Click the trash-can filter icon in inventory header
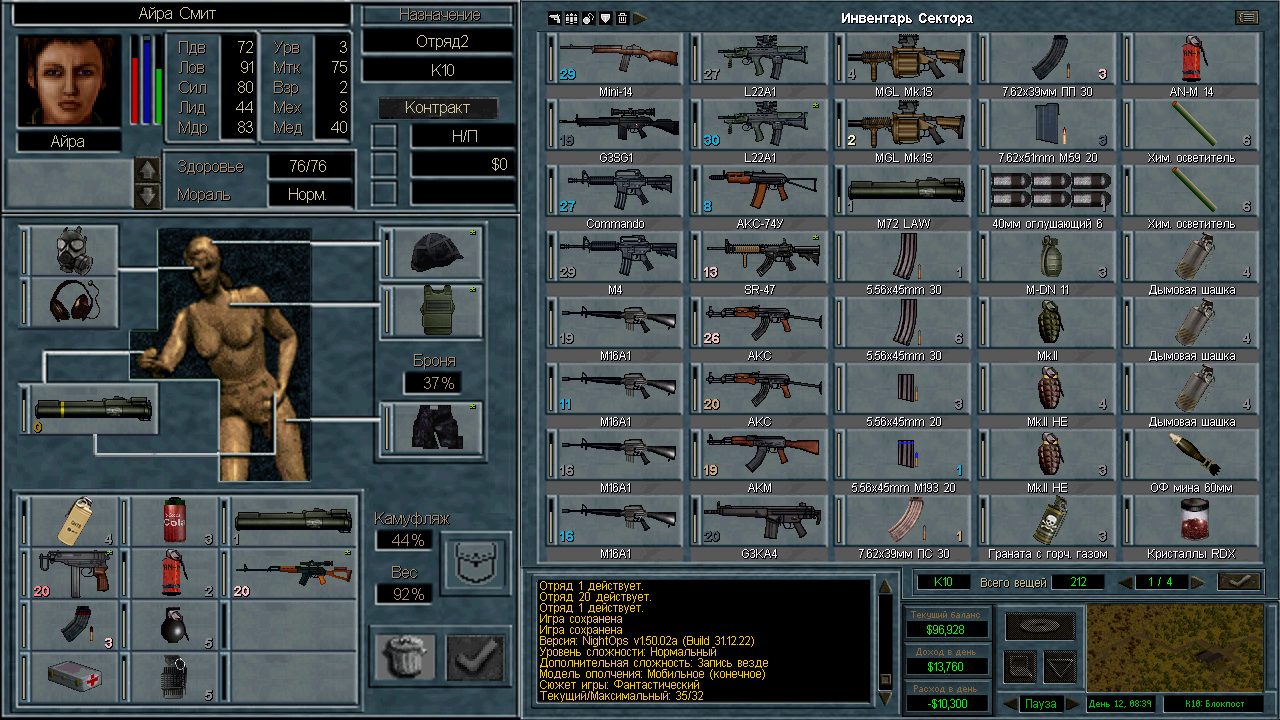The height and width of the screenshot is (720, 1280). point(622,18)
